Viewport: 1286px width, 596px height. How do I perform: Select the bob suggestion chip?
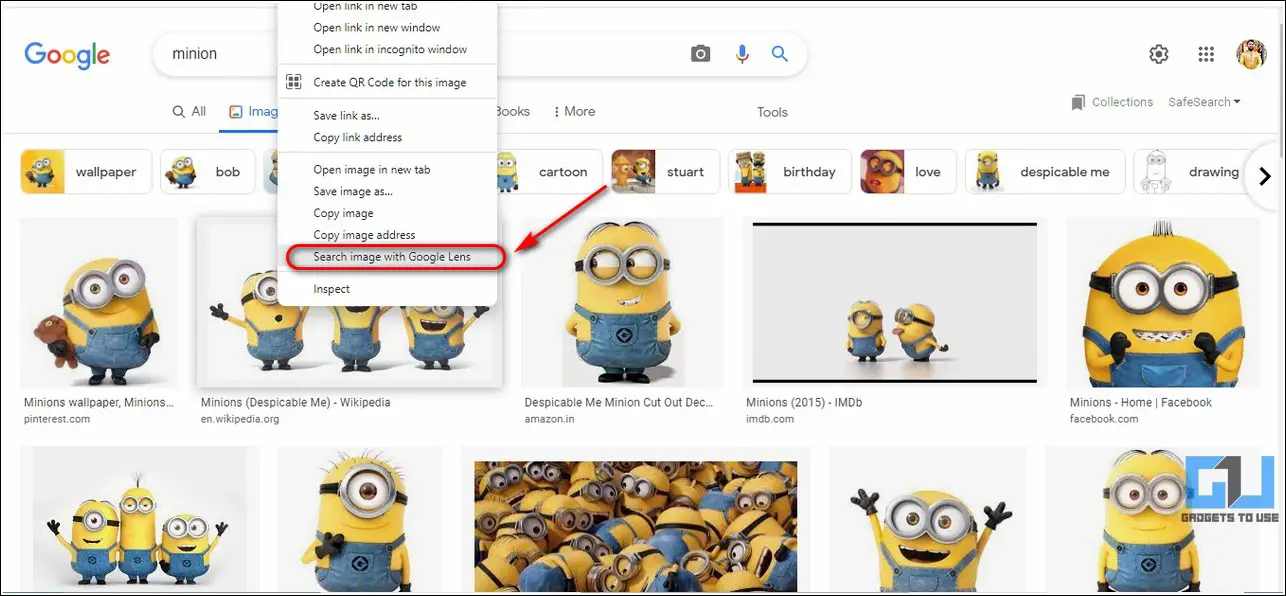pos(207,172)
